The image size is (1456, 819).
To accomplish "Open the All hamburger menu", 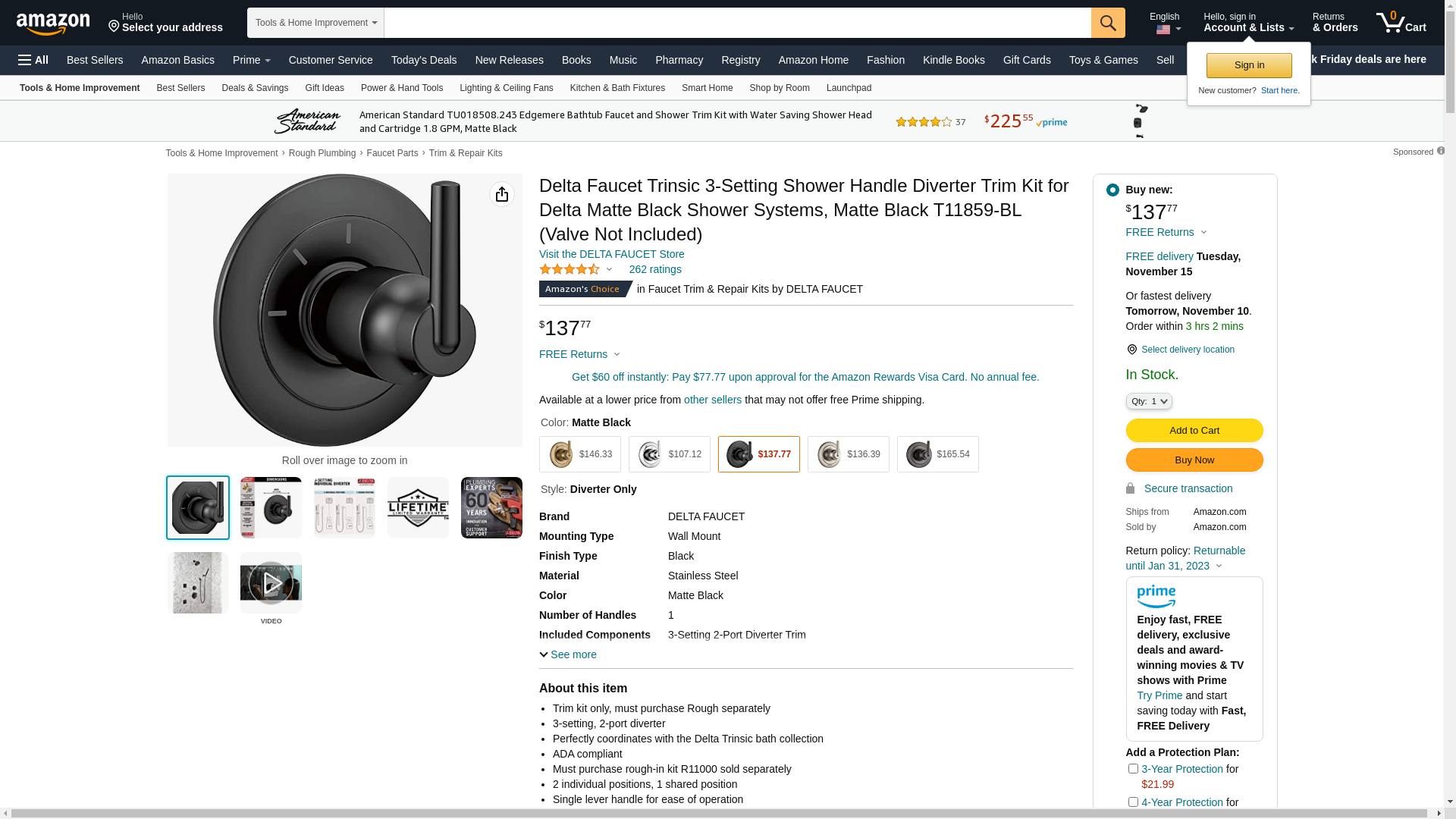I will [33, 60].
